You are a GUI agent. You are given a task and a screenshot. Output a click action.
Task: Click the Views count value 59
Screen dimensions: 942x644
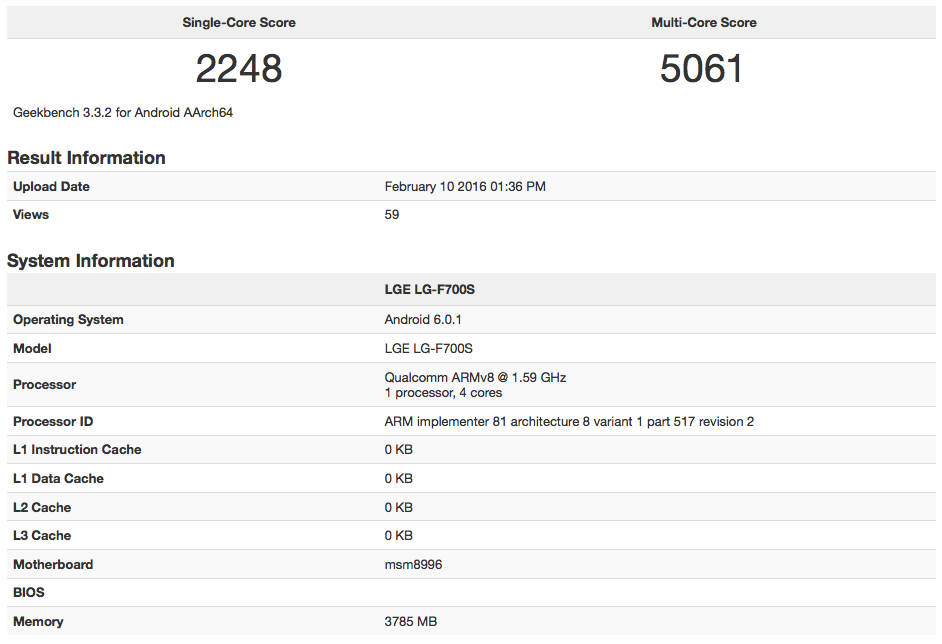pos(392,215)
